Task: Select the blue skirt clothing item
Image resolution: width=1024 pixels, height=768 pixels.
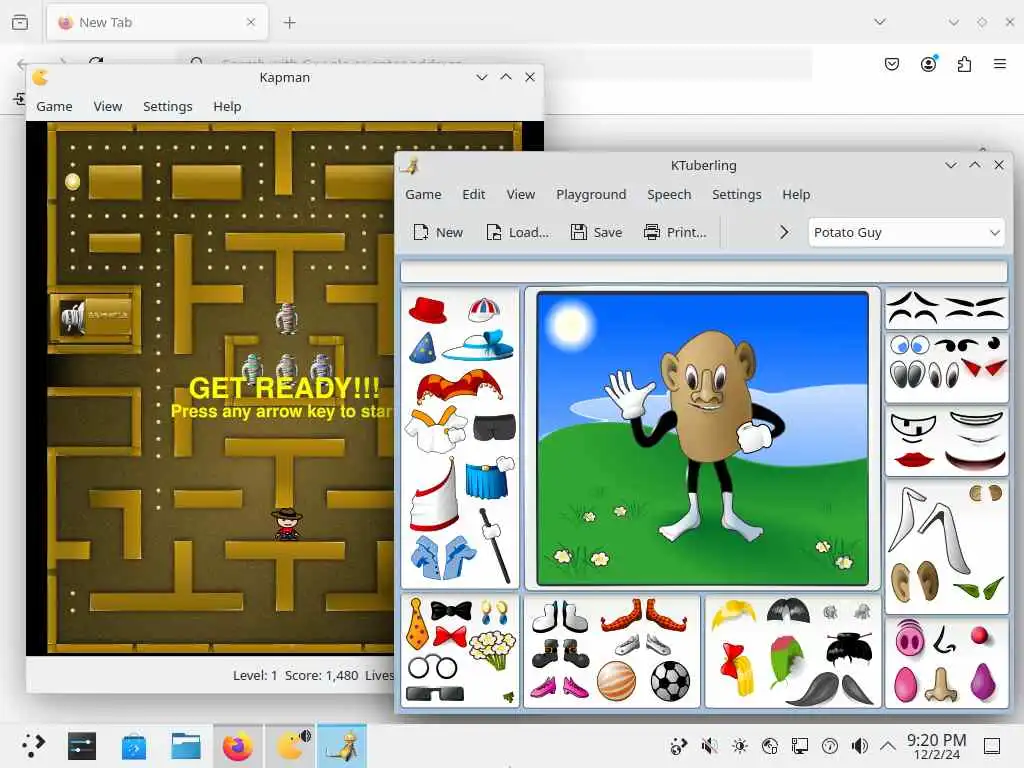Action: pos(488,479)
